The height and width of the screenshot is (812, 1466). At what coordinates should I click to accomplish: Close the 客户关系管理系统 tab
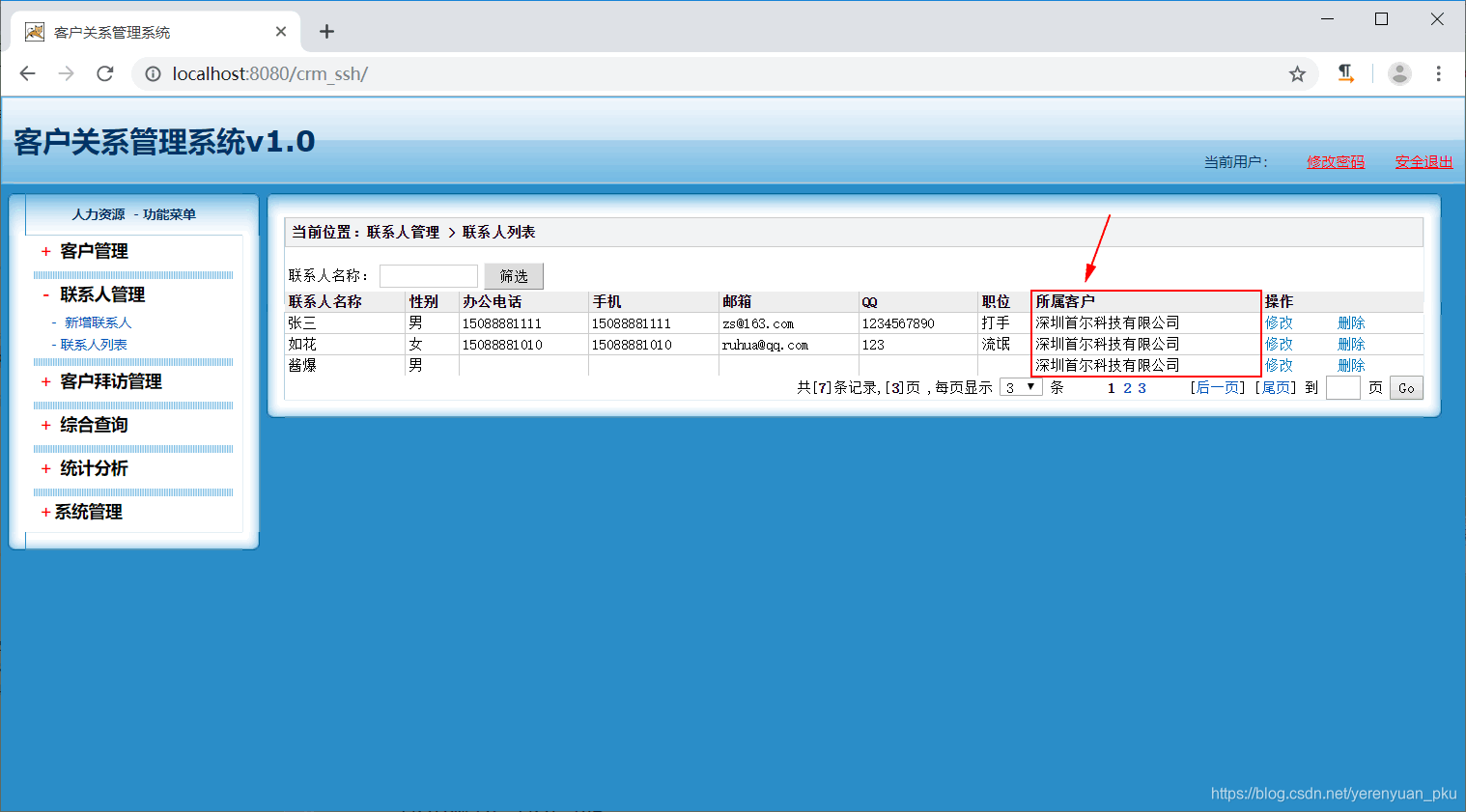click(281, 32)
